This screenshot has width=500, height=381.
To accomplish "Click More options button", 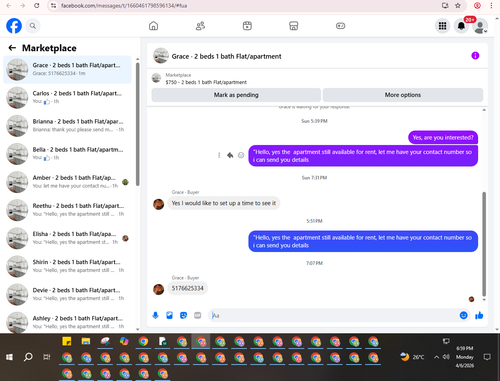I will click(403, 95).
